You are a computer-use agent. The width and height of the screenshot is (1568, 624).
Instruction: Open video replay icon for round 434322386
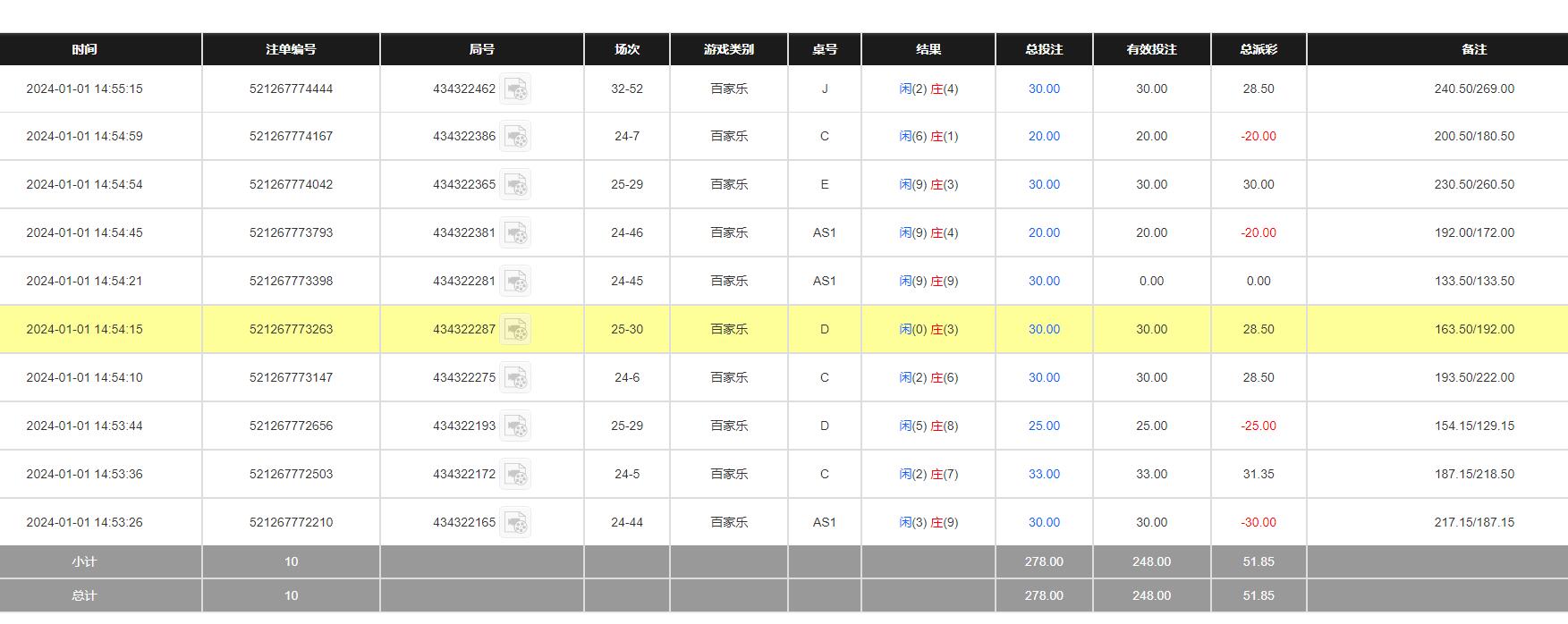tap(515, 137)
